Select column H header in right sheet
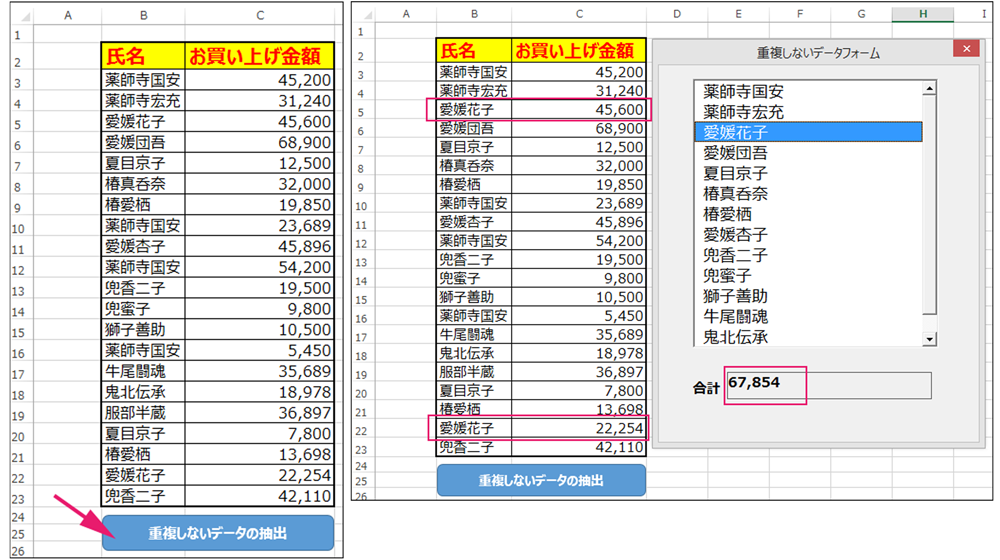The height and width of the screenshot is (560, 1000). click(922, 13)
